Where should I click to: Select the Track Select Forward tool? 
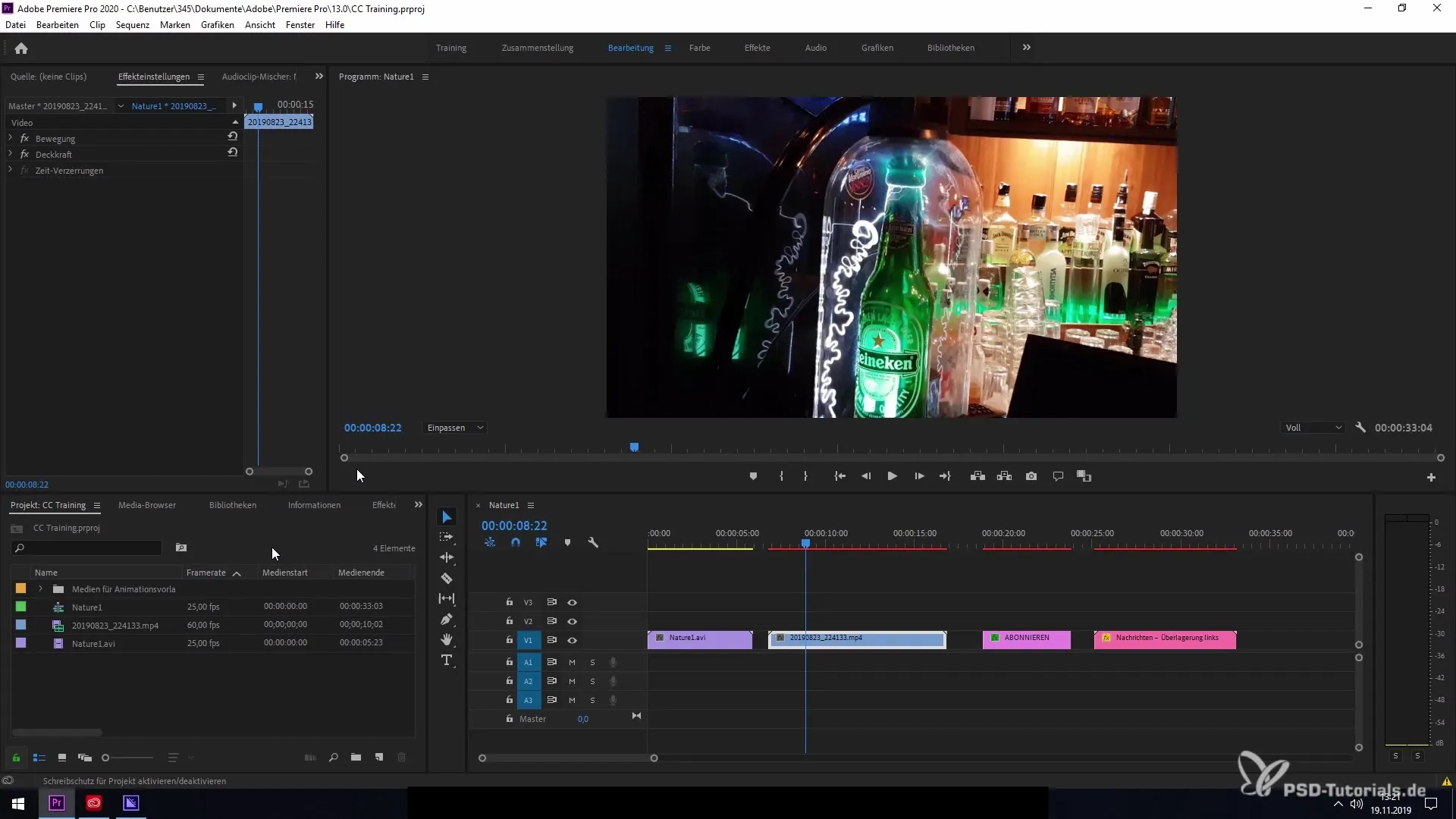click(x=447, y=537)
